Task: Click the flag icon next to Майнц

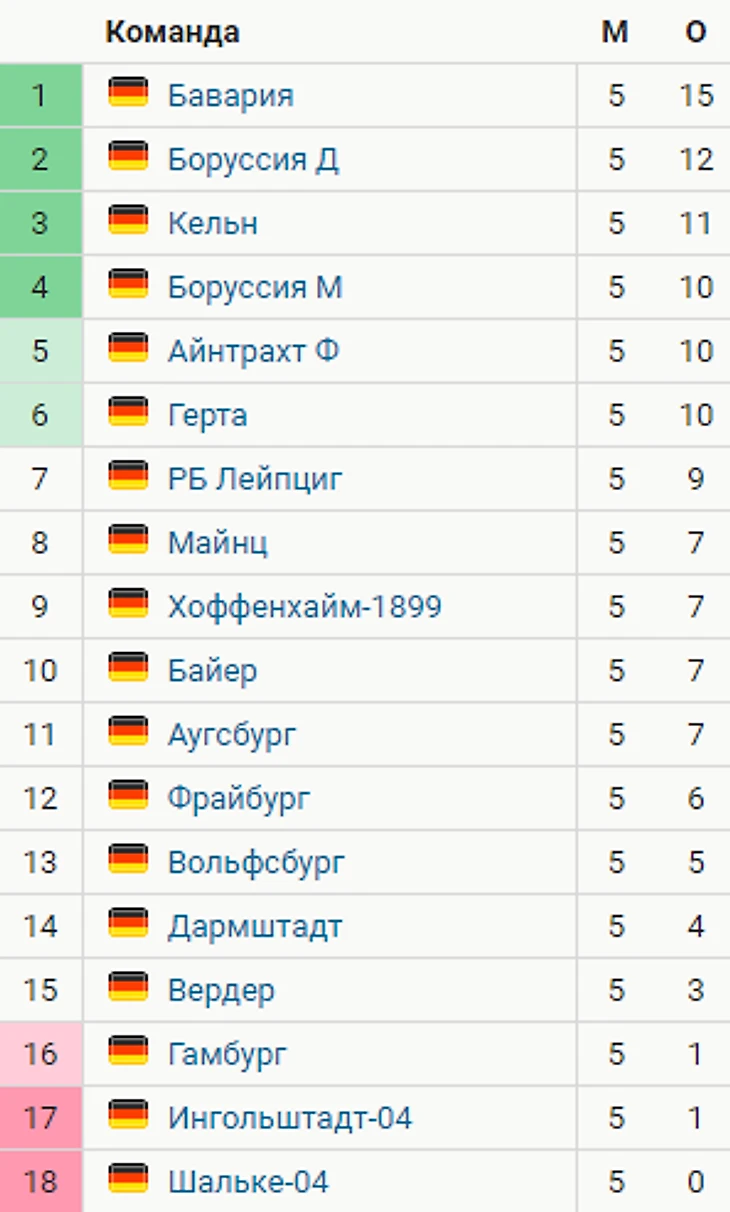Action: coord(128,541)
